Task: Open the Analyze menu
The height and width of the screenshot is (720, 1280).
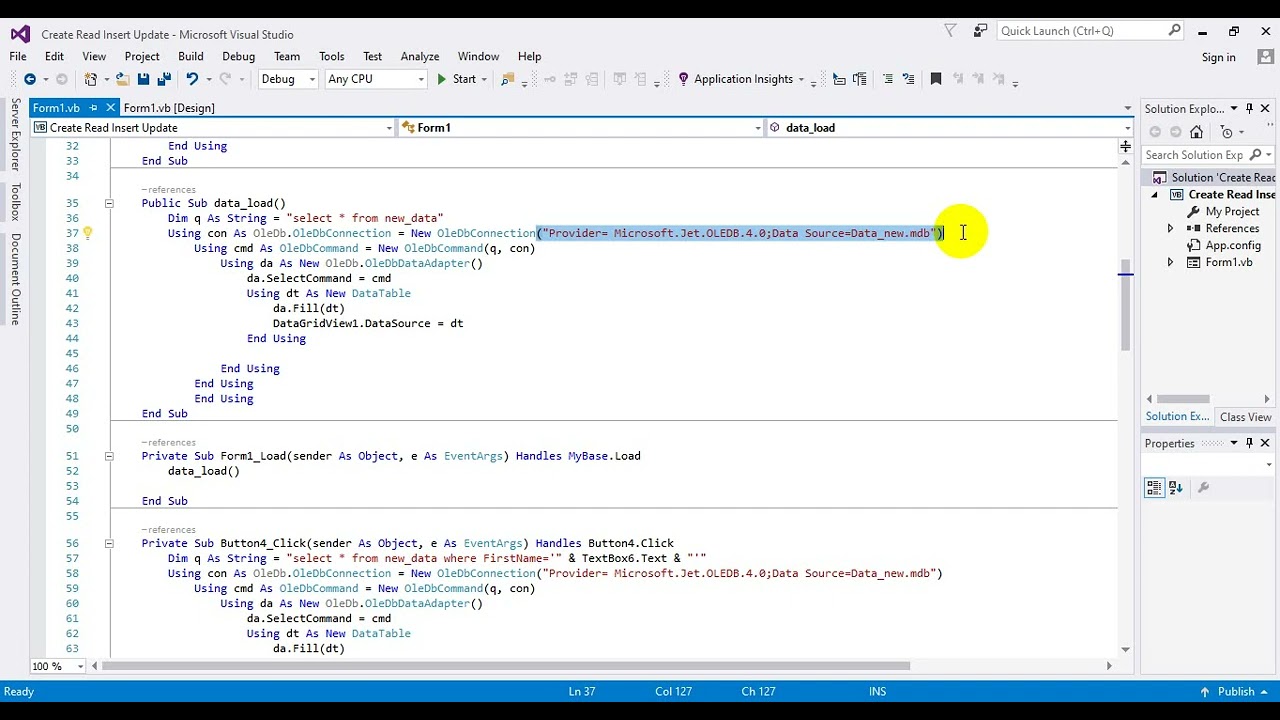Action: pyautogui.click(x=420, y=56)
